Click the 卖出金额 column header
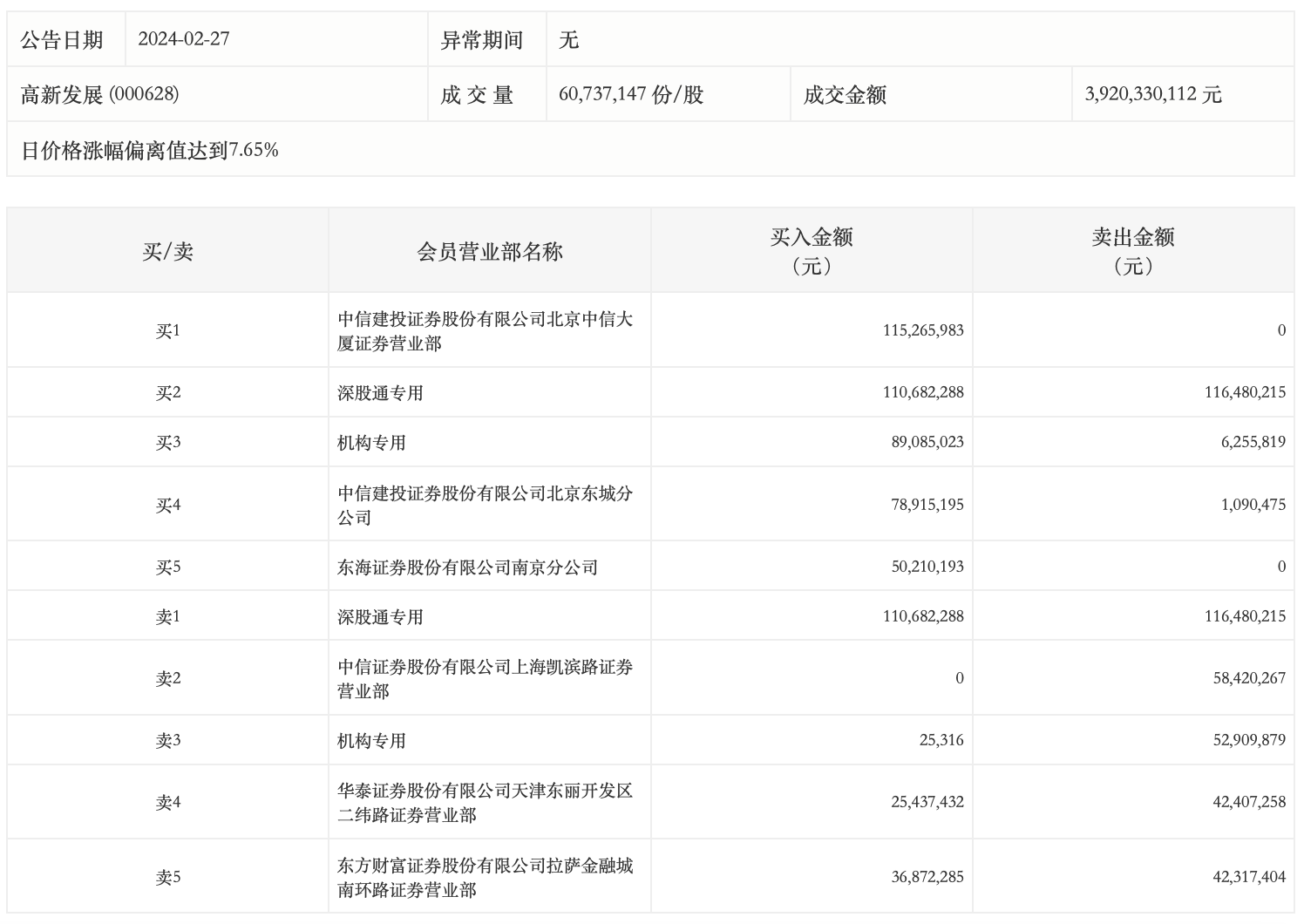 [1133, 250]
